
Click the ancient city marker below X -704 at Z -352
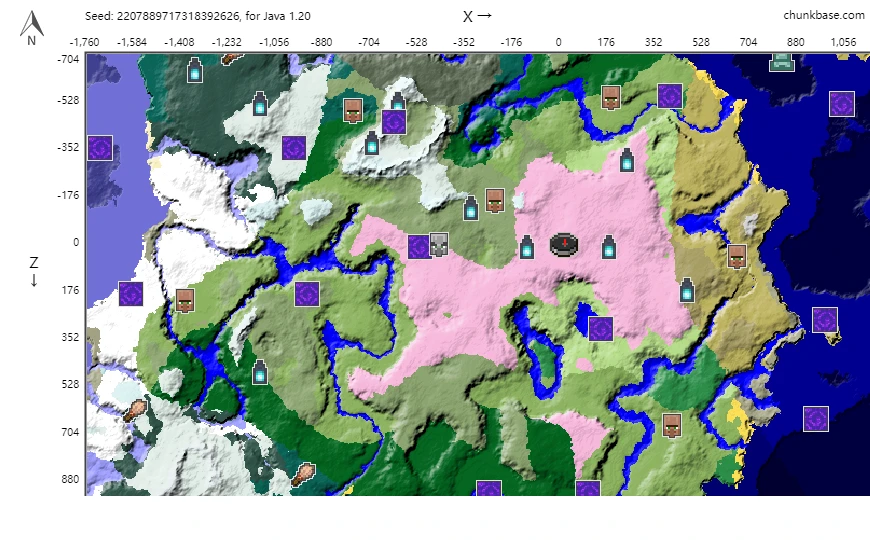372,144
